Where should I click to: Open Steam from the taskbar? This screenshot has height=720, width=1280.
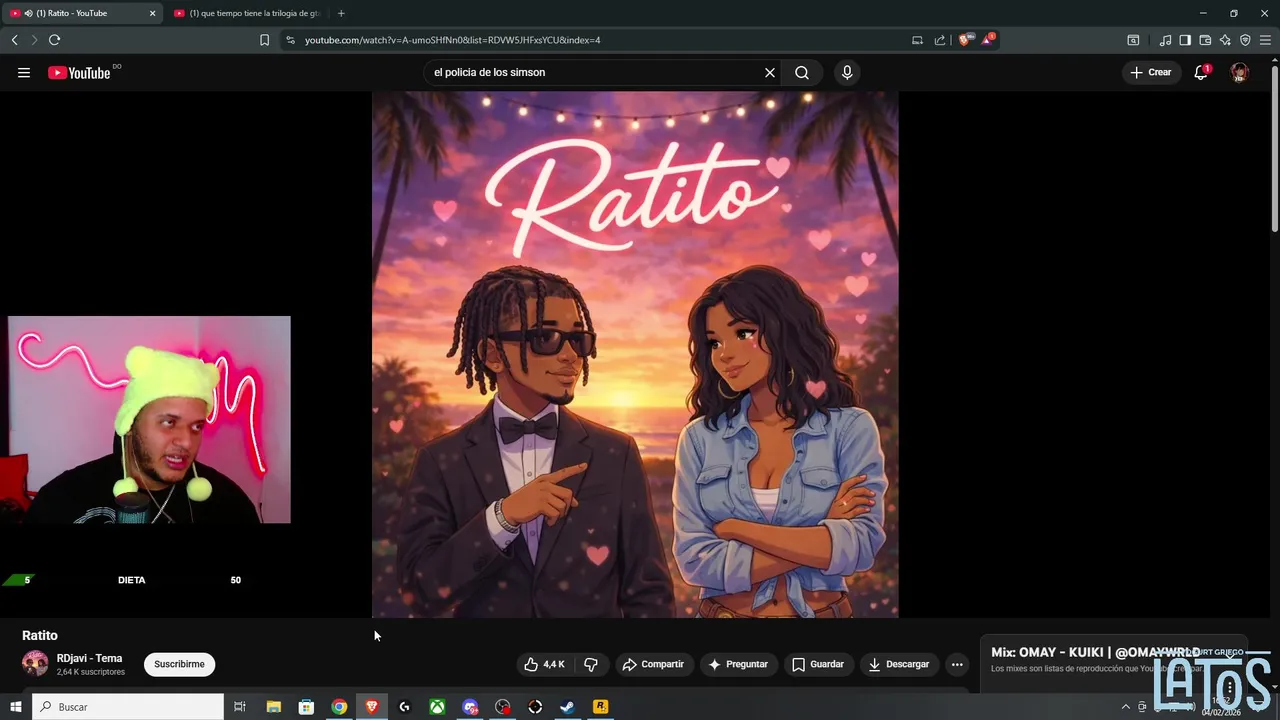click(x=567, y=707)
